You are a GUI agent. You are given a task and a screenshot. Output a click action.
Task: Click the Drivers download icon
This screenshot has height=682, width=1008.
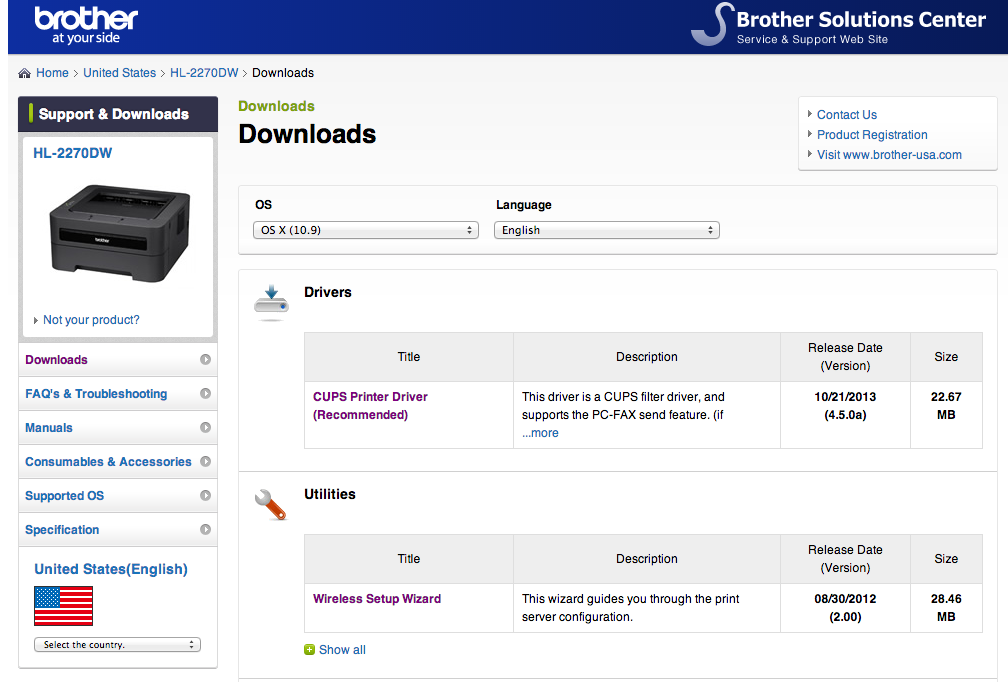[x=271, y=302]
